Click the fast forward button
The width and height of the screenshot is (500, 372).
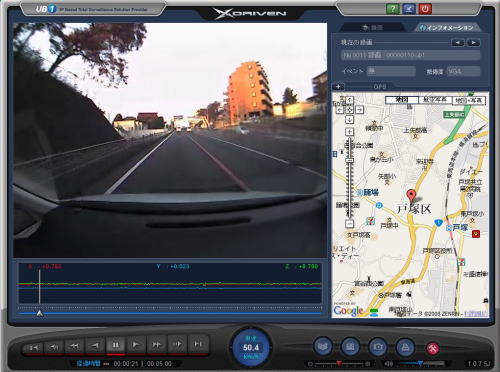157,345
